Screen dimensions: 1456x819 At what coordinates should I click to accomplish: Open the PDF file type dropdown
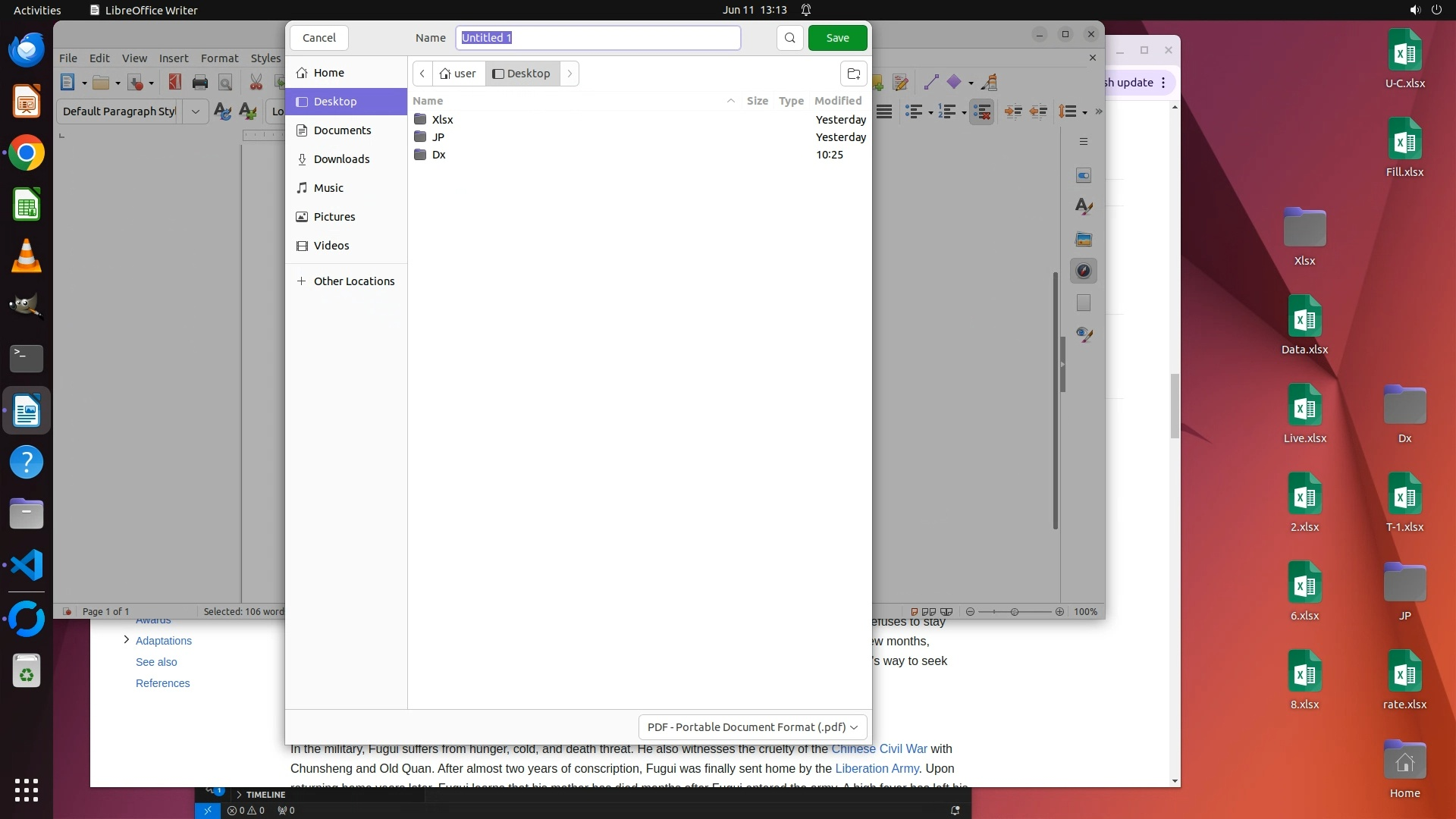752,726
